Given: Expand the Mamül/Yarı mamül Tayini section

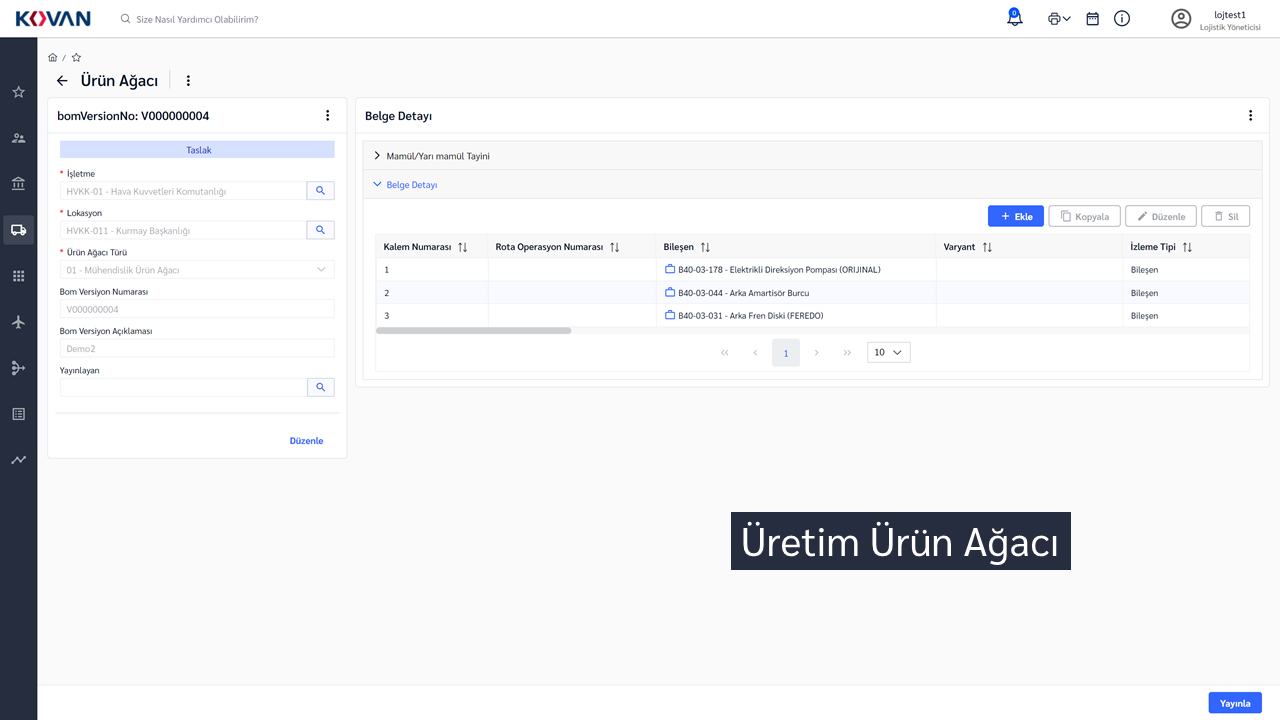Looking at the screenshot, I should tap(812, 156).
